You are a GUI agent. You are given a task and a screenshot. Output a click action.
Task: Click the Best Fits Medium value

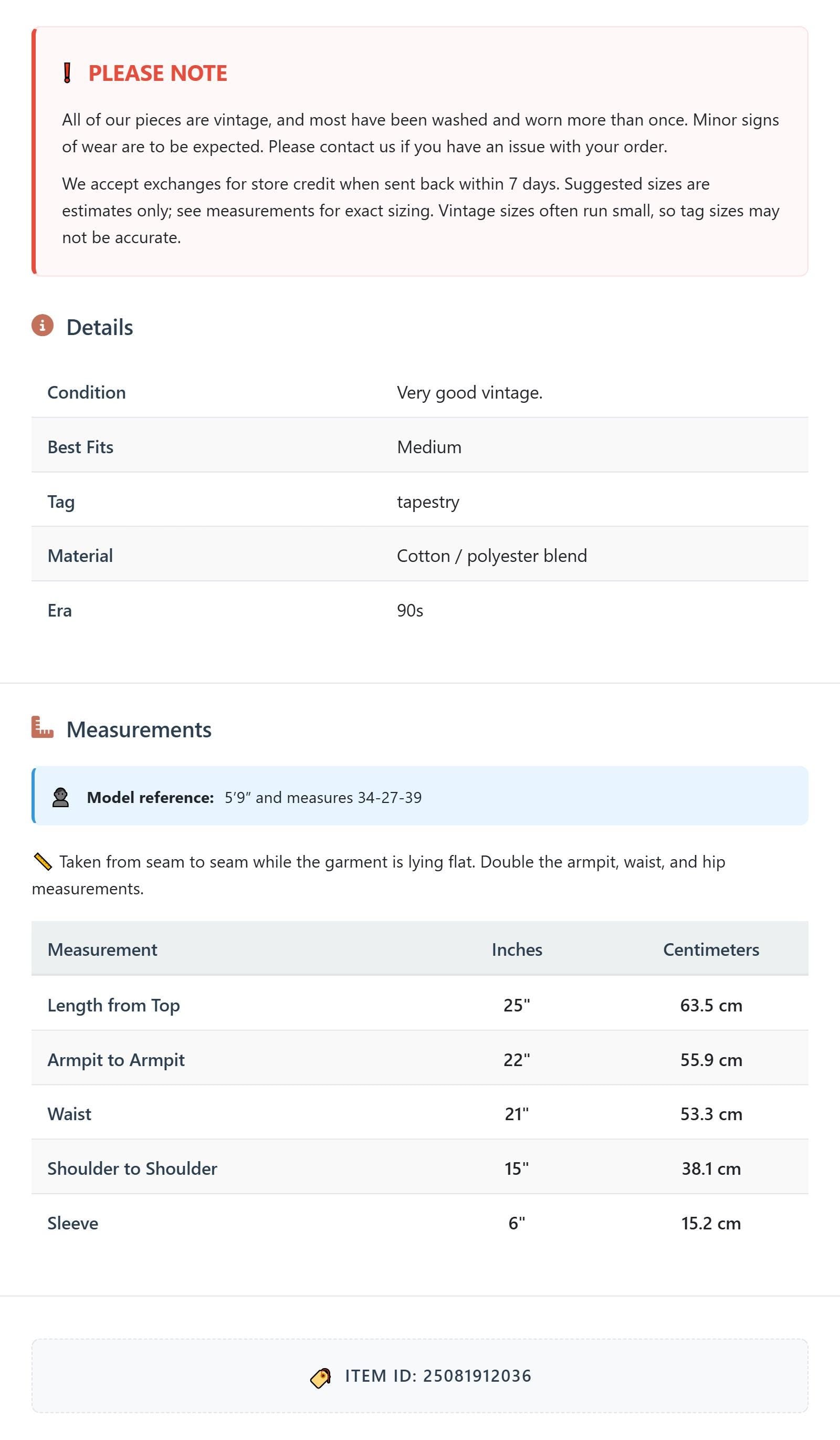pos(429,447)
